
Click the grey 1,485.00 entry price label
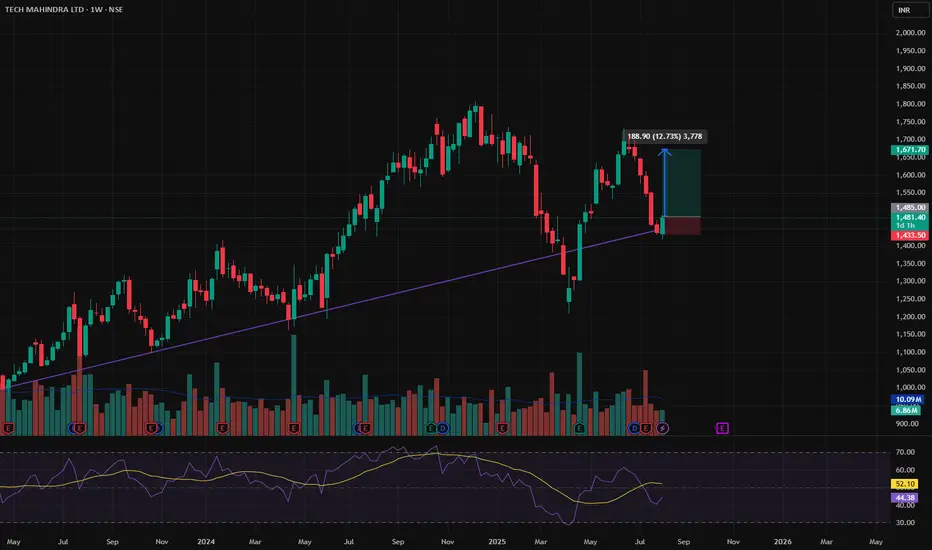pyautogui.click(x=910, y=208)
